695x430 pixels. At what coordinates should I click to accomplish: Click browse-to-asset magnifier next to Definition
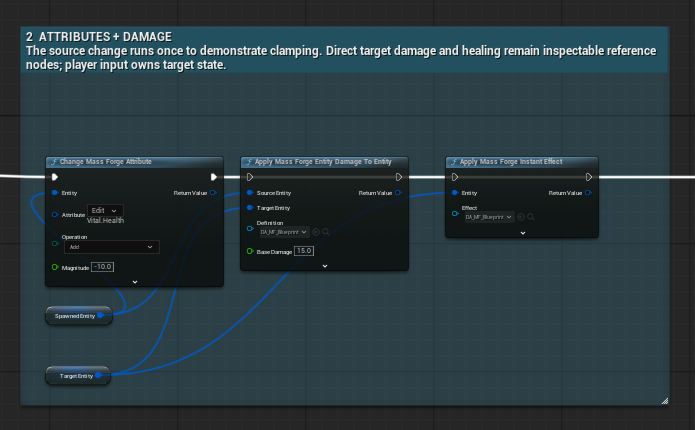(x=326, y=232)
